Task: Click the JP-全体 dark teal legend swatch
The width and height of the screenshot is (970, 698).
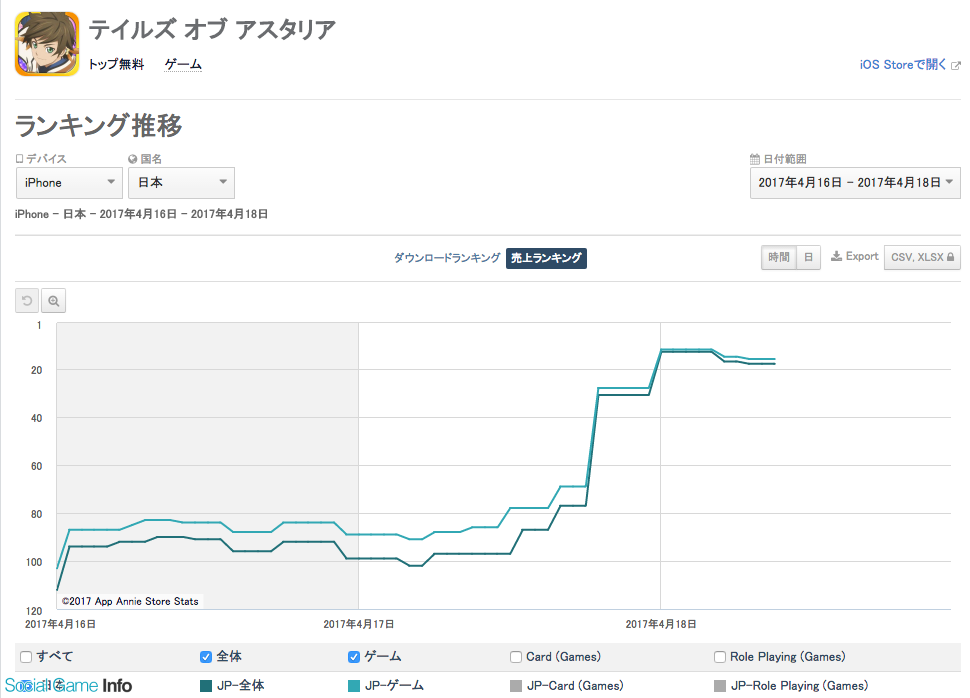Action: pos(206,686)
